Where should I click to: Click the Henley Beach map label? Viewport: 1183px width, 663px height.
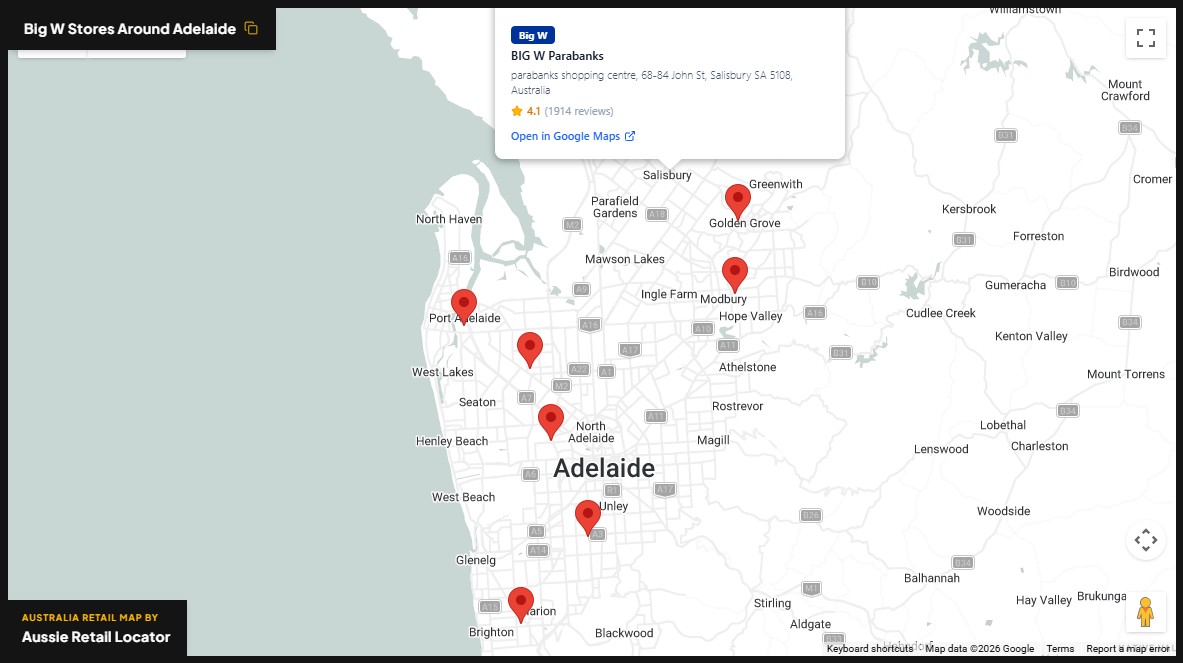(x=452, y=441)
